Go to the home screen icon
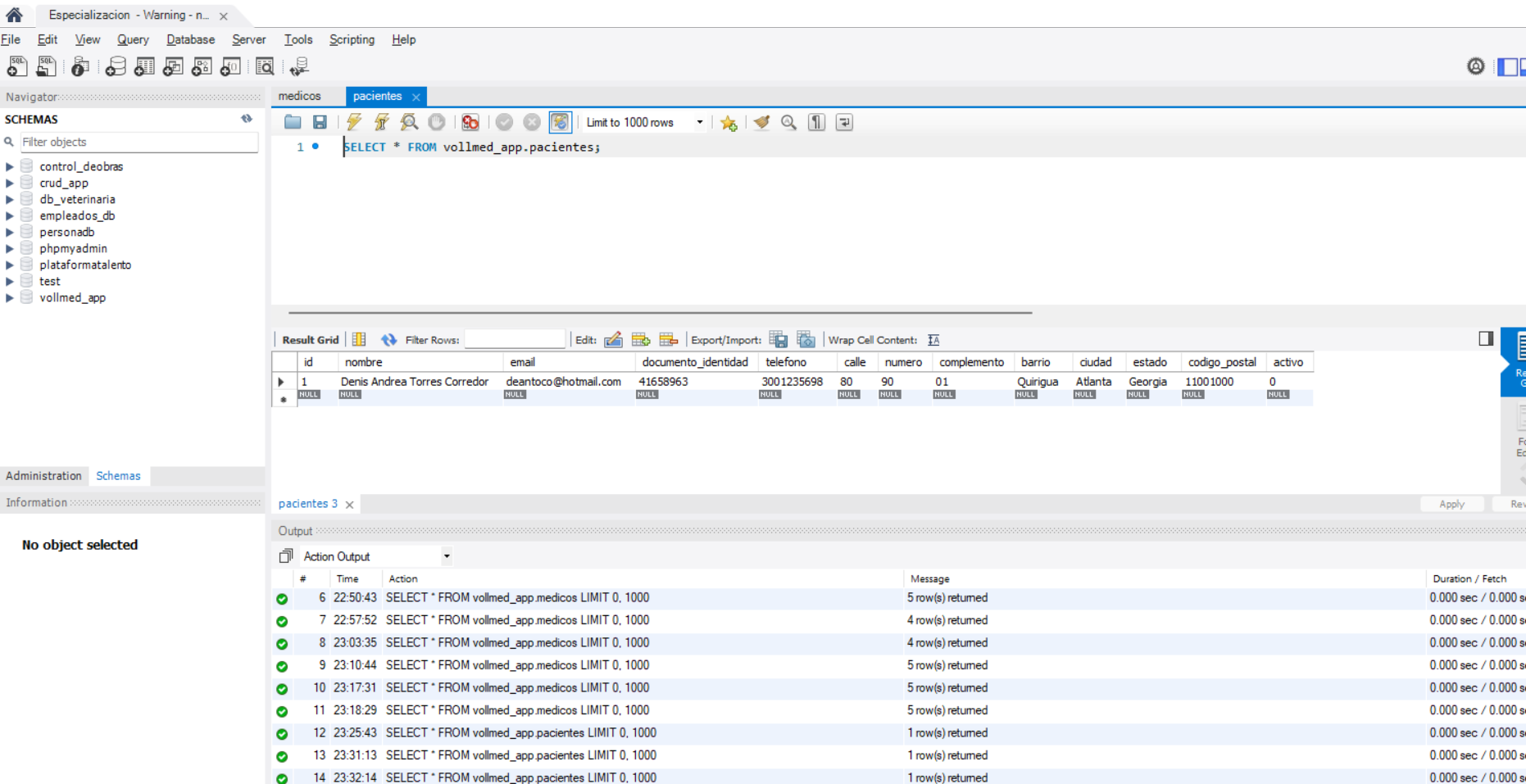Screen dimensions: 1526x784 [x=14, y=14]
